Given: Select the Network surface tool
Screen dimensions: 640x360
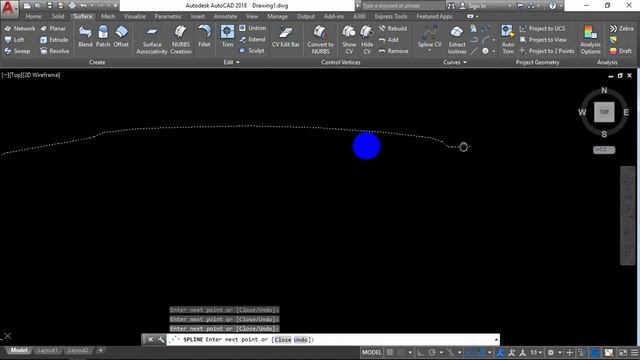Looking at the screenshot, I should coord(20,29).
